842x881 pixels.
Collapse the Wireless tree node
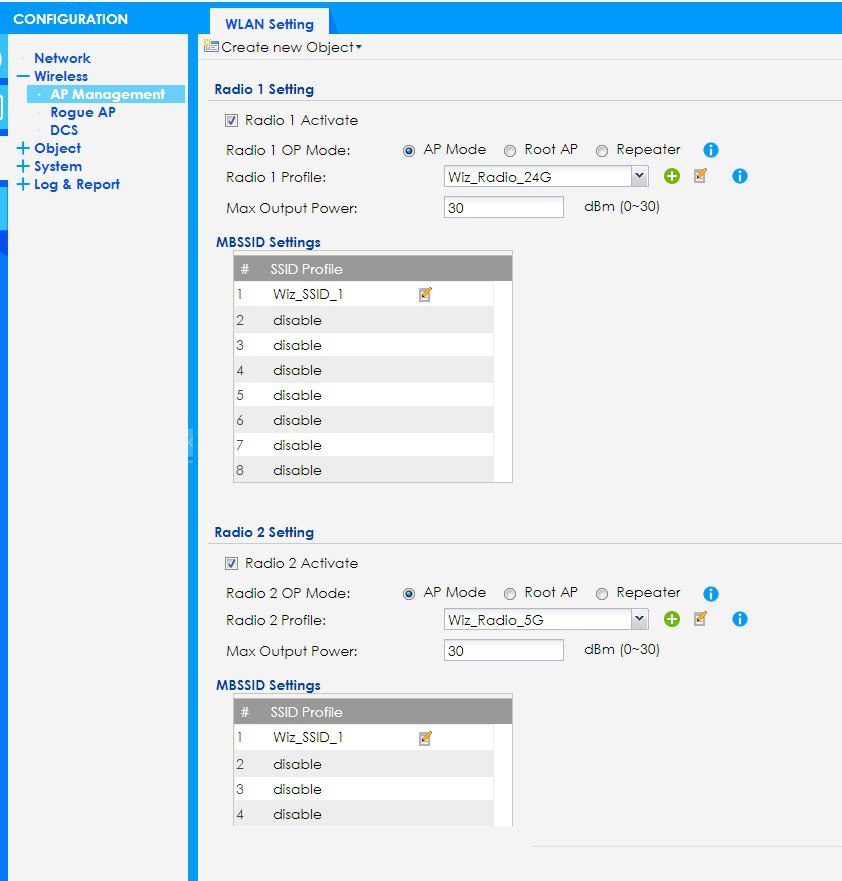tap(23, 76)
